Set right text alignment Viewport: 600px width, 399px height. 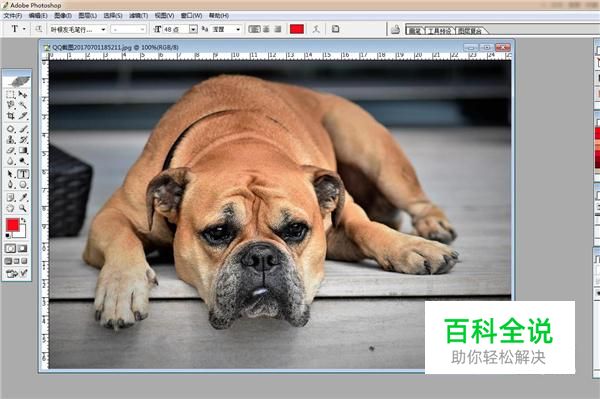tap(277, 29)
